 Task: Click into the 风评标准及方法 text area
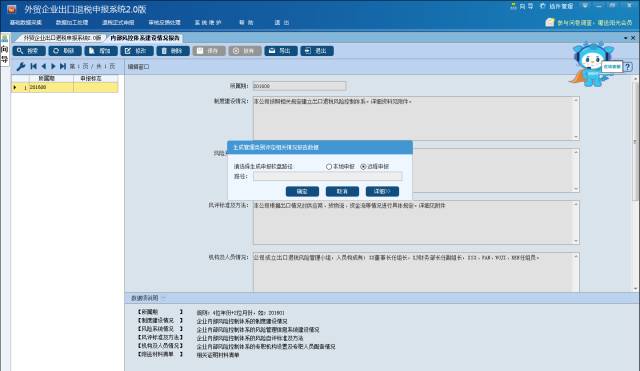(413, 222)
